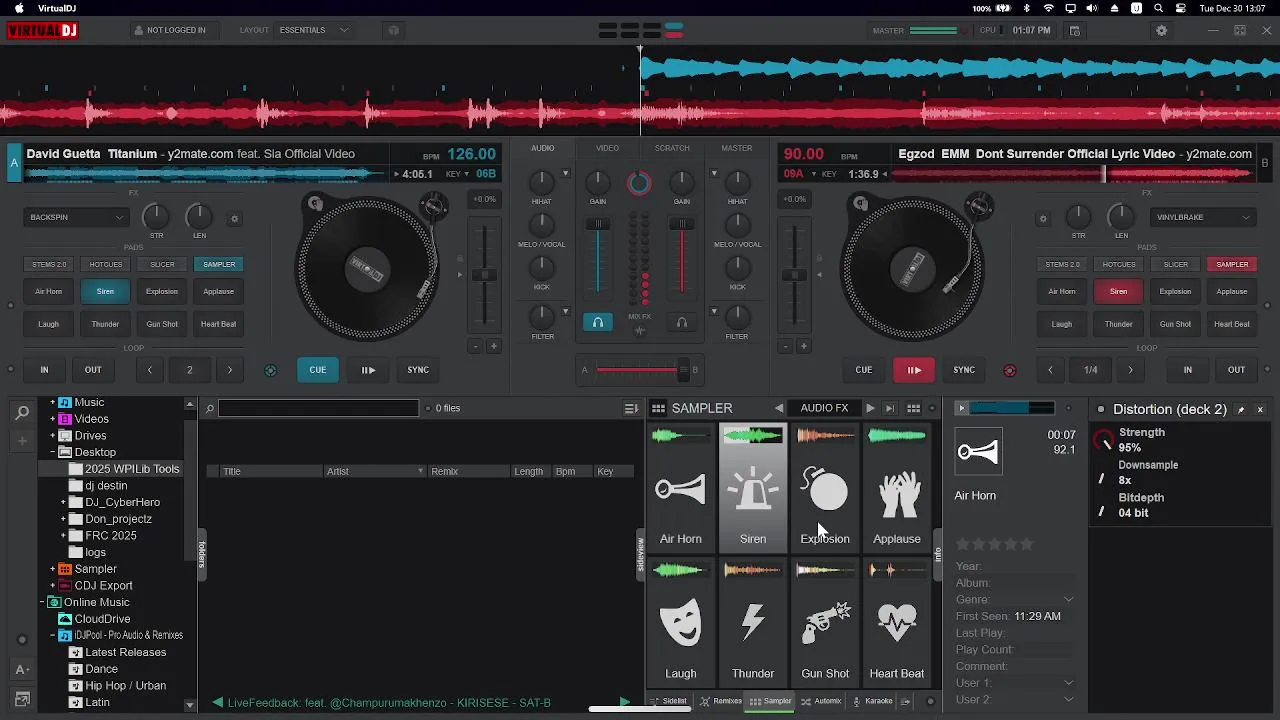Screen dimensions: 1280x720
Task: Click left deck Thunder pad
Action: pos(105,324)
